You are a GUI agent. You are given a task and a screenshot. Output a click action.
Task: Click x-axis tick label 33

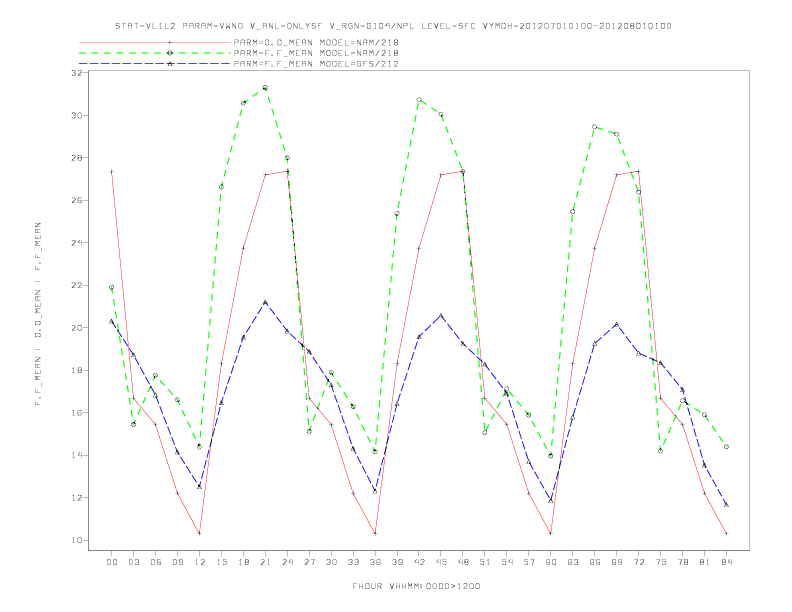click(x=353, y=562)
